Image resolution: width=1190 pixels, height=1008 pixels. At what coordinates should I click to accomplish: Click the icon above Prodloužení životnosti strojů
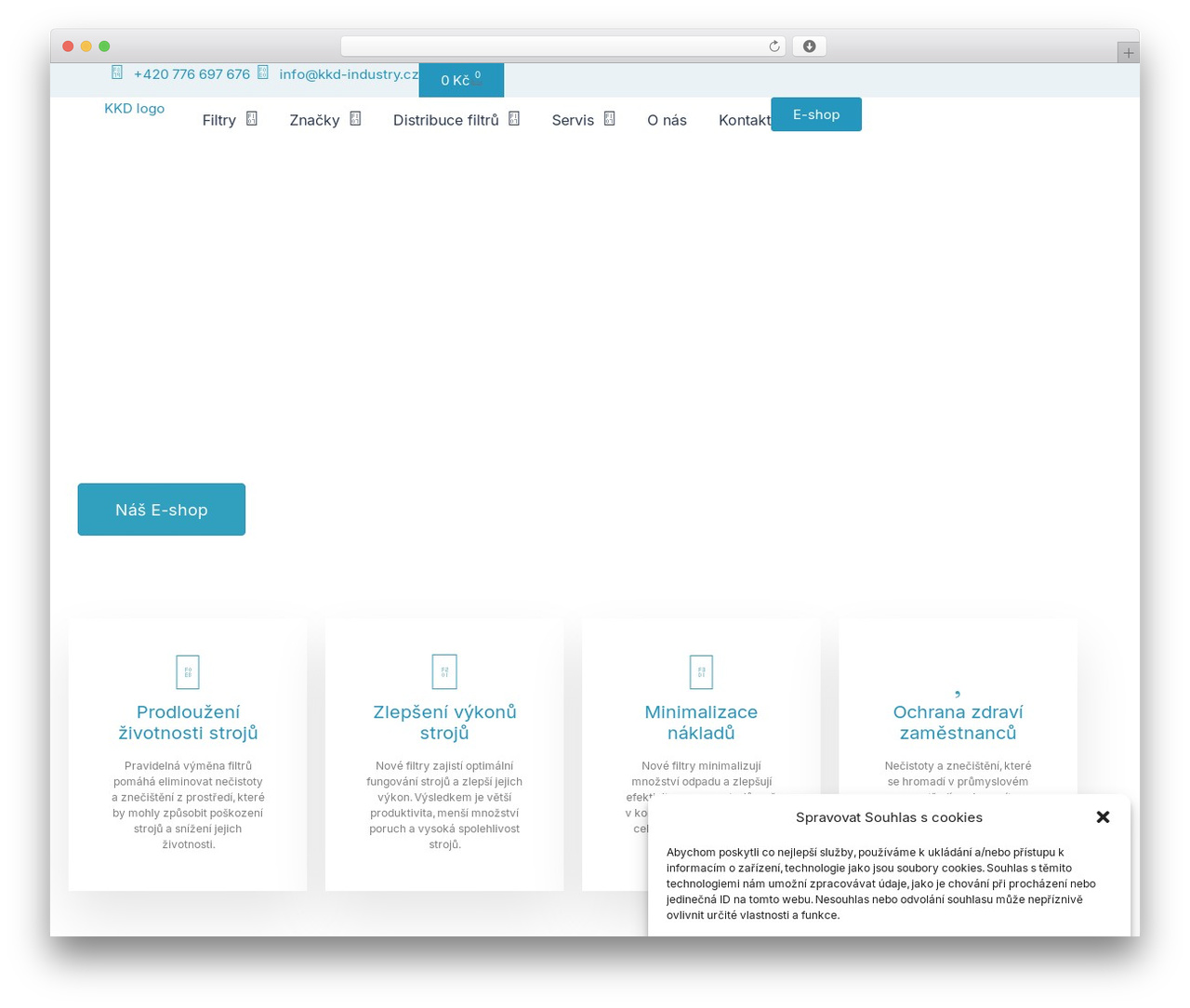tap(188, 671)
